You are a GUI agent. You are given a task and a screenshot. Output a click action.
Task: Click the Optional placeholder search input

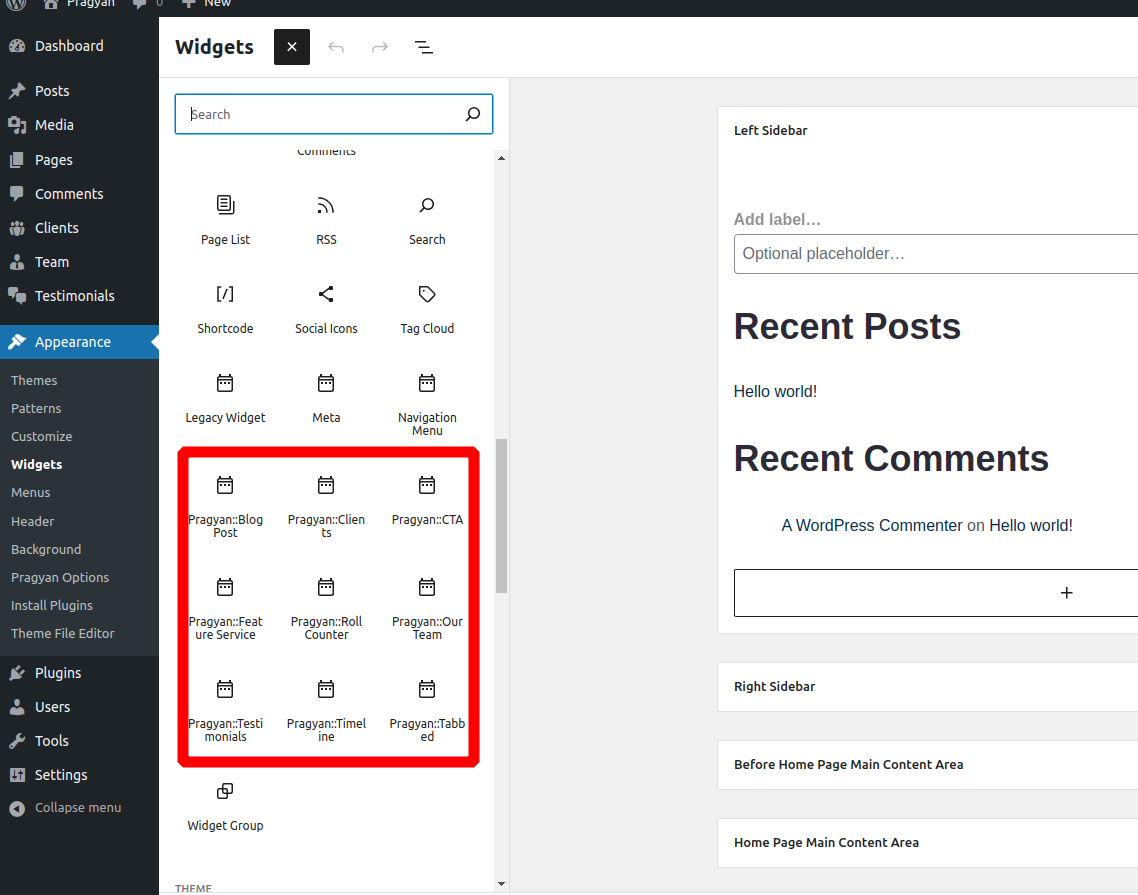[x=936, y=254]
